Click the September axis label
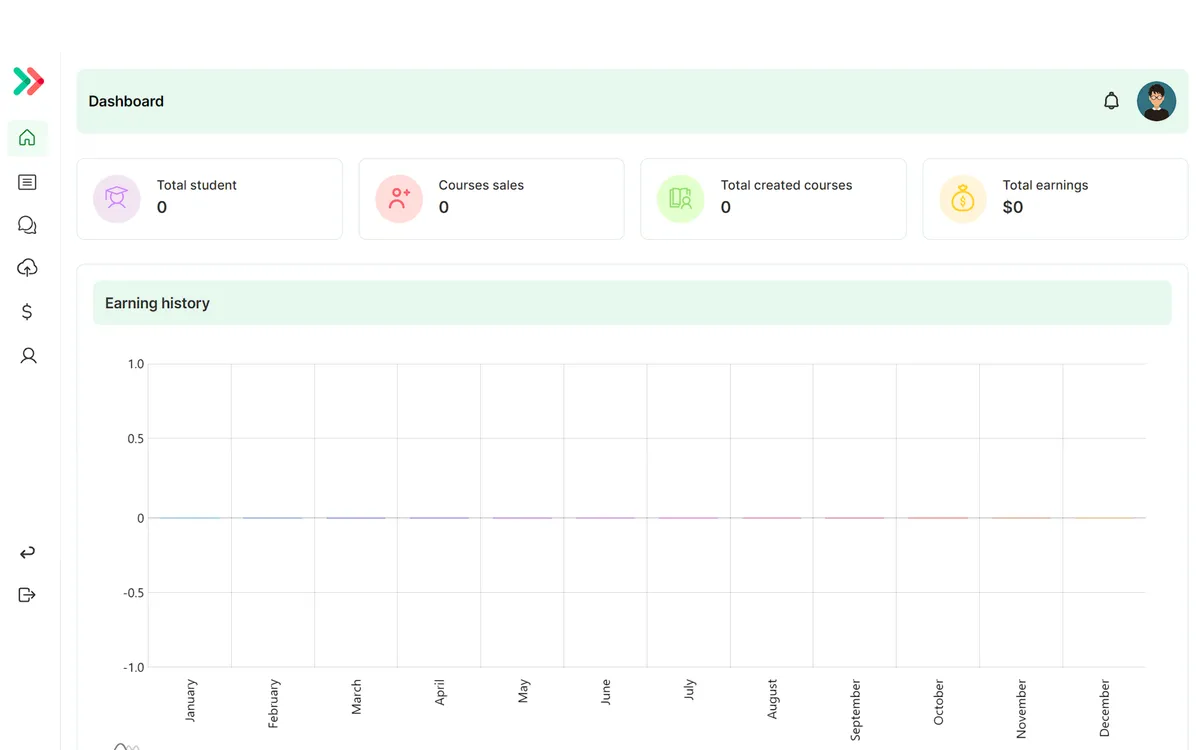Viewport: 1200px width, 750px height. [x=855, y=710]
